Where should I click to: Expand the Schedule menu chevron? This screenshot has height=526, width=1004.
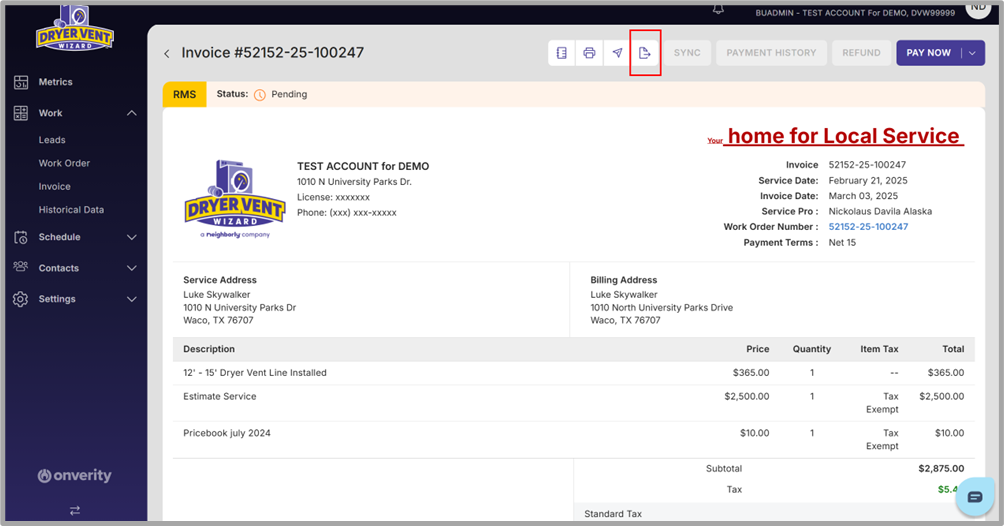pos(132,237)
